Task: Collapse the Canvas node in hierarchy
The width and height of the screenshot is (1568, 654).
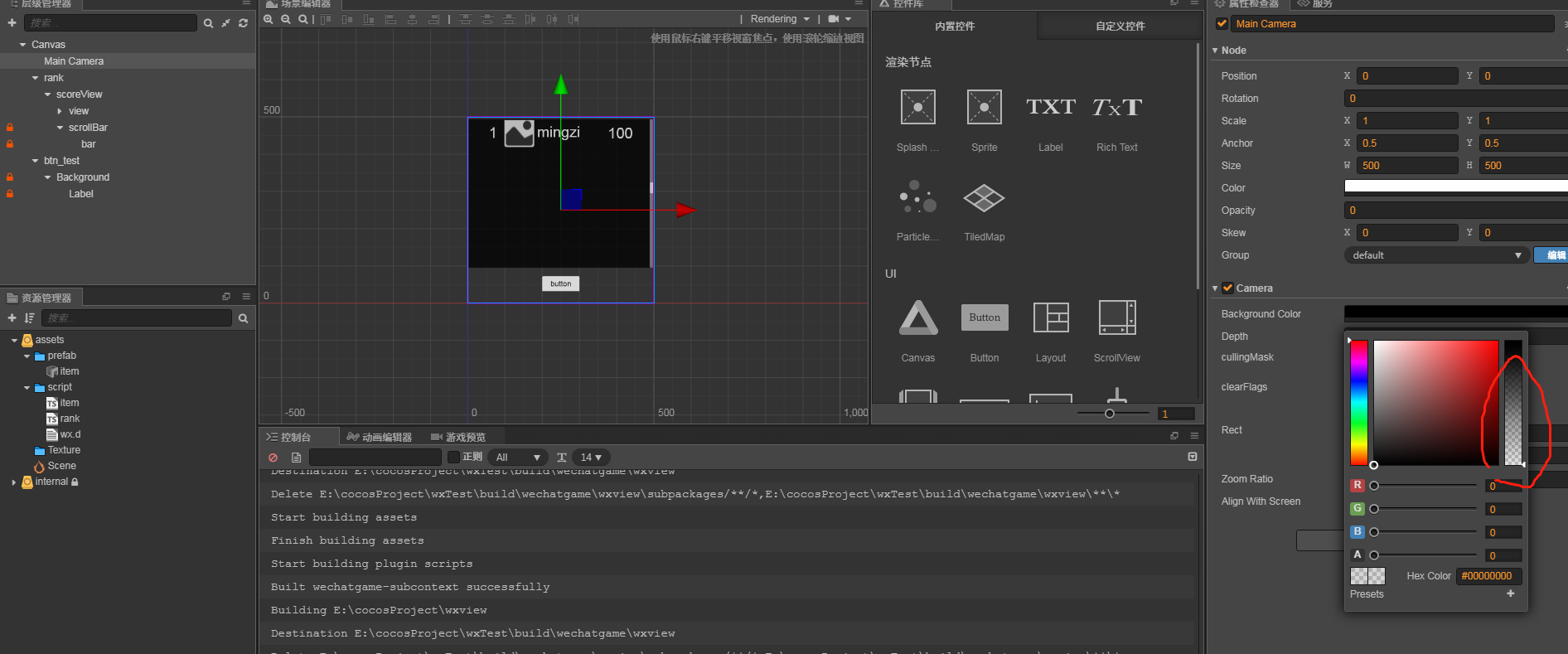Action: (x=22, y=45)
